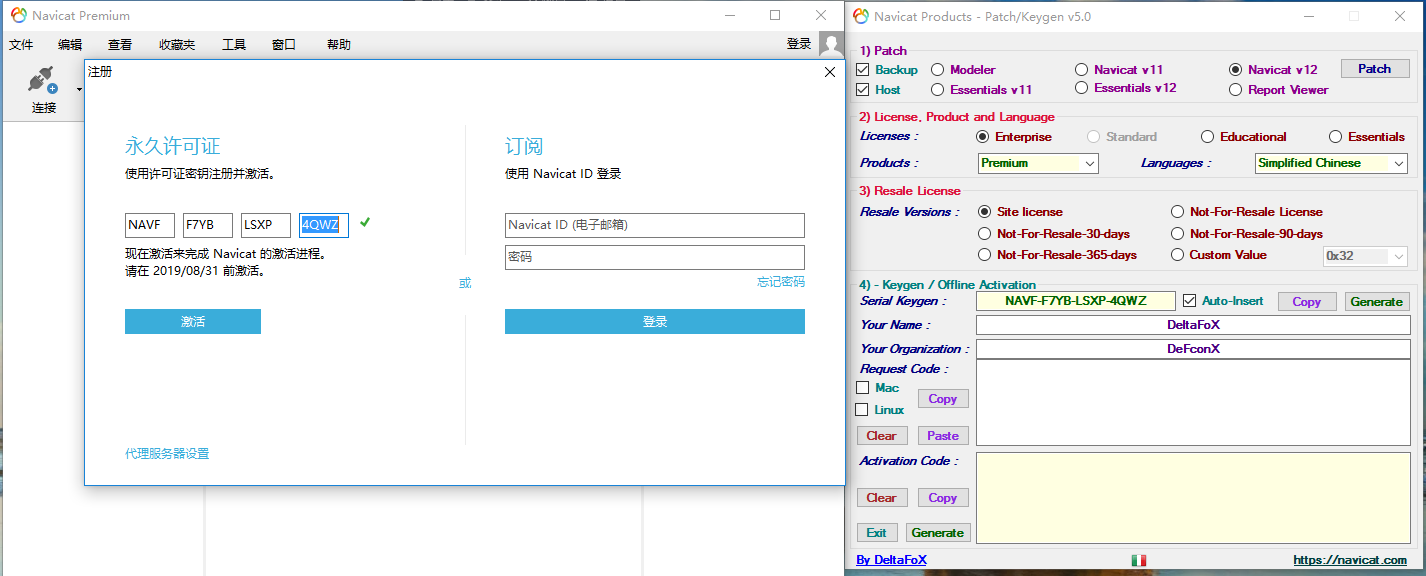Click the blue 登录 button in subscription section
The height and width of the screenshot is (576, 1426).
pos(655,321)
